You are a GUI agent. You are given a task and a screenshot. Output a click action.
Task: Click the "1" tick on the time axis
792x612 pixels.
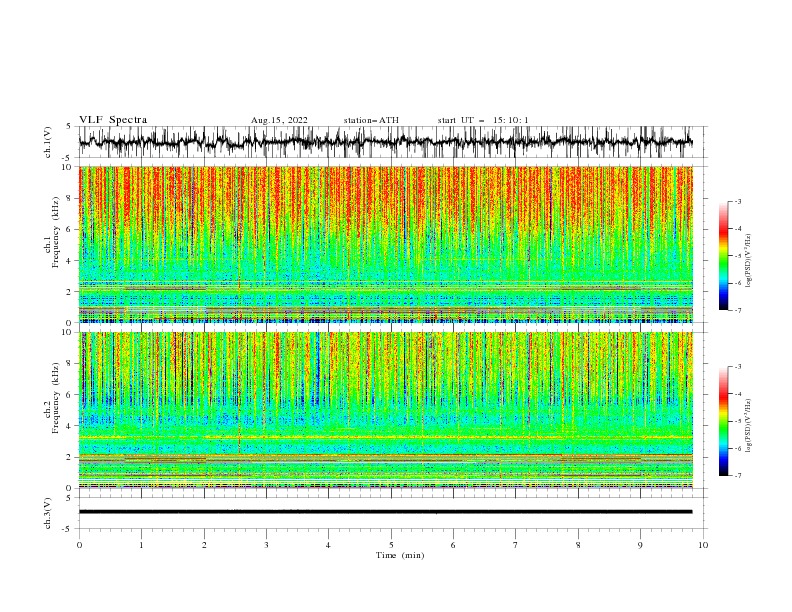point(142,545)
